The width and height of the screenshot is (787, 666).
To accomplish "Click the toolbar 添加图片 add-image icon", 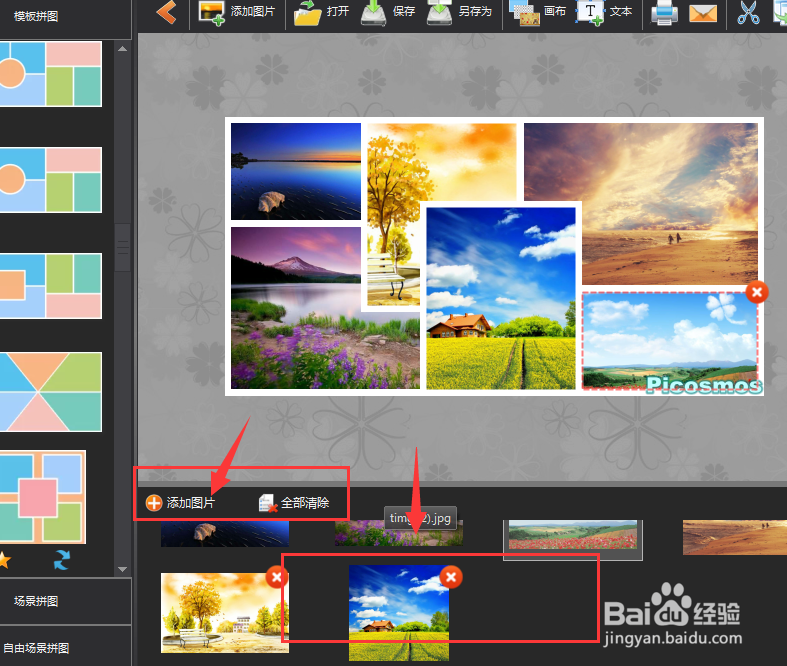I will (211, 13).
